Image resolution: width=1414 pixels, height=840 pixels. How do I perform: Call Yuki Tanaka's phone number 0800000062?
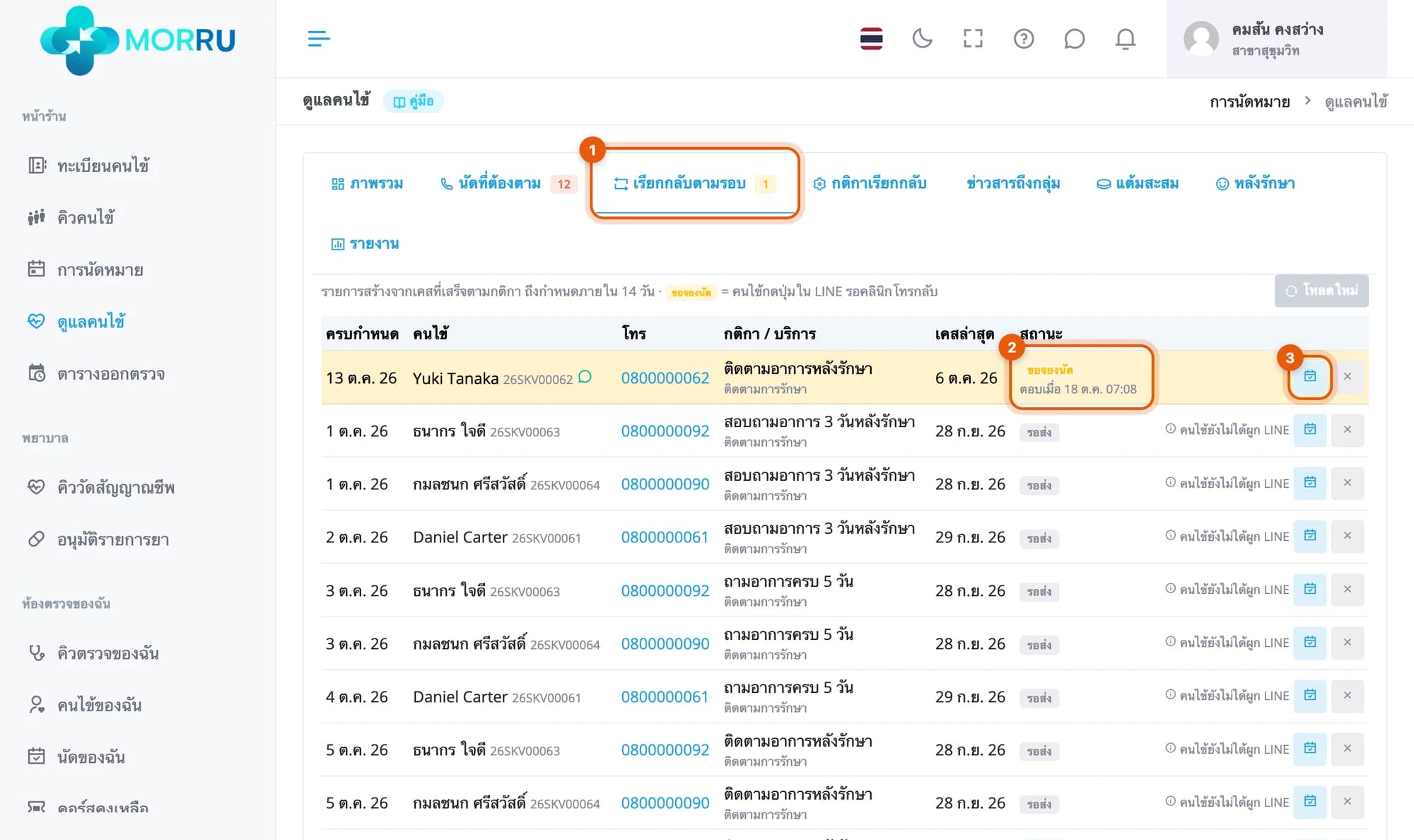click(x=665, y=378)
